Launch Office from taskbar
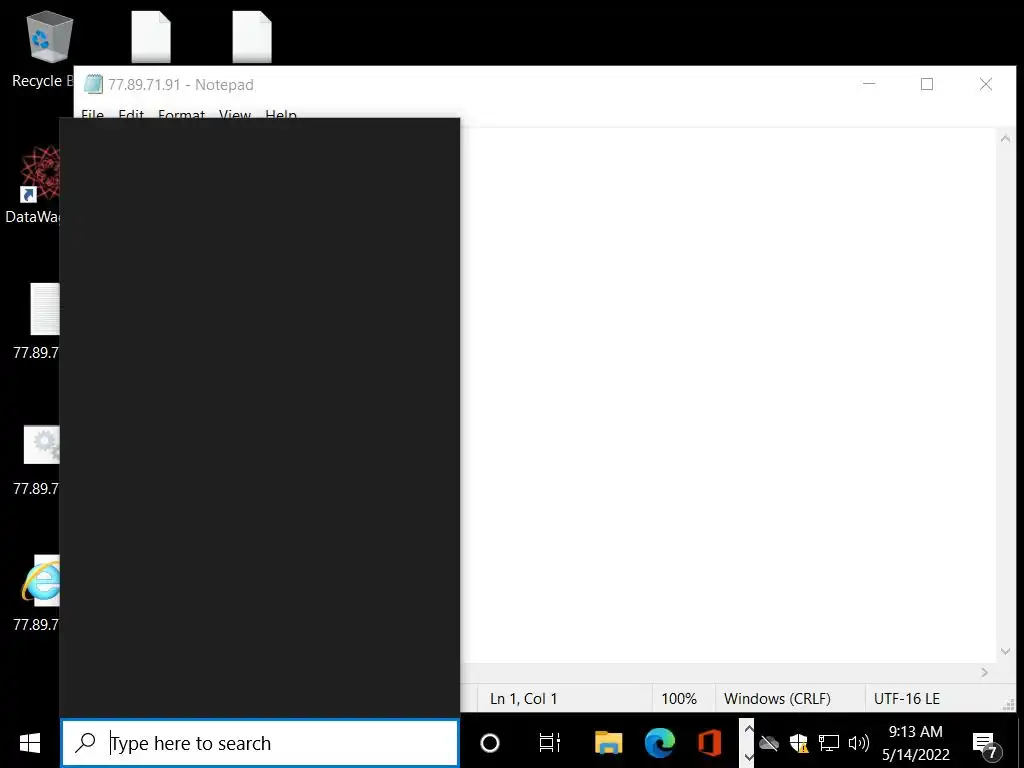 click(709, 743)
